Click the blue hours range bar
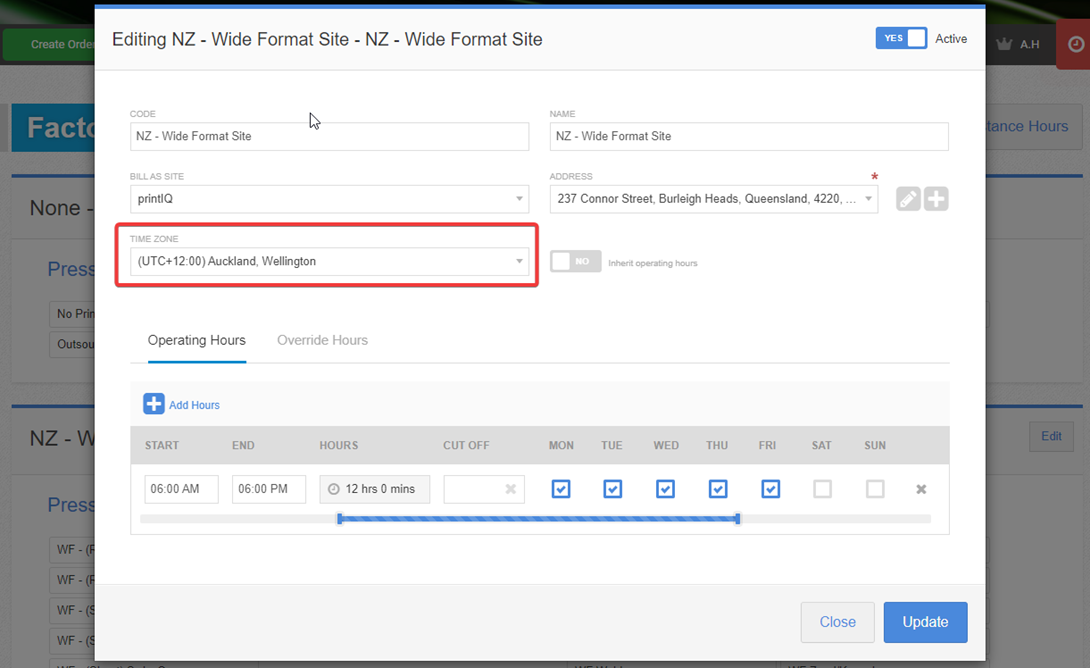 point(539,519)
